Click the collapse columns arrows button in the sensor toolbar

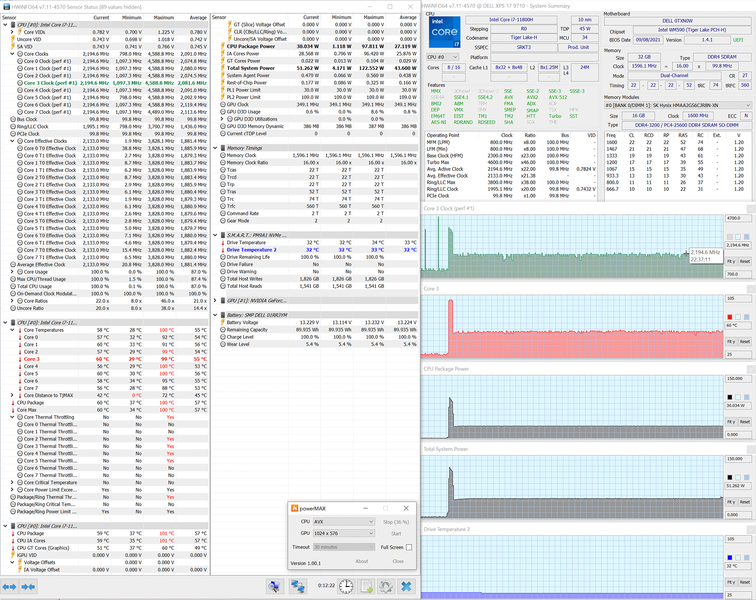28,586
